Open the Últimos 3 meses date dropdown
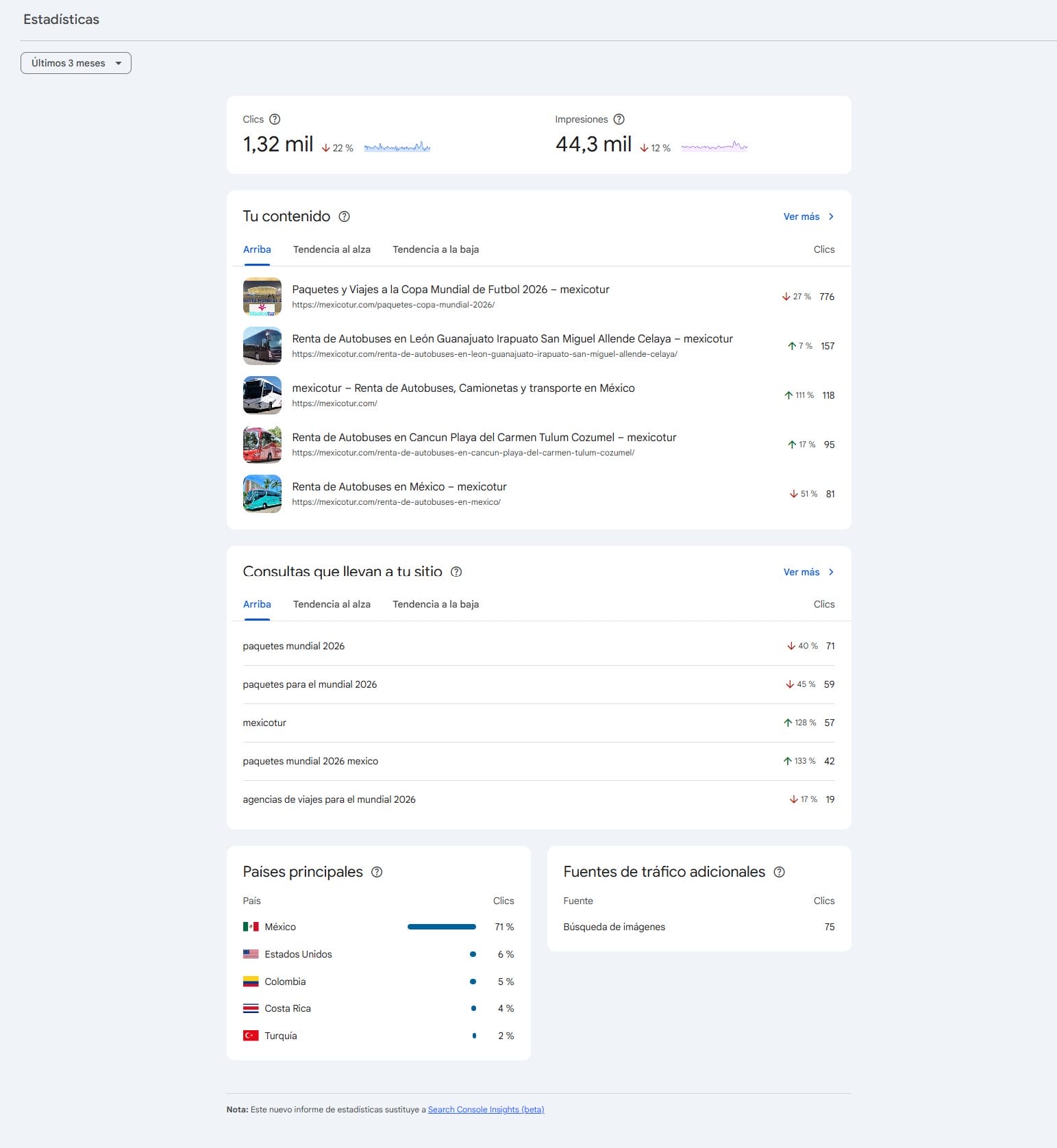The width and height of the screenshot is (1057, 1148). tap(76, 63)
